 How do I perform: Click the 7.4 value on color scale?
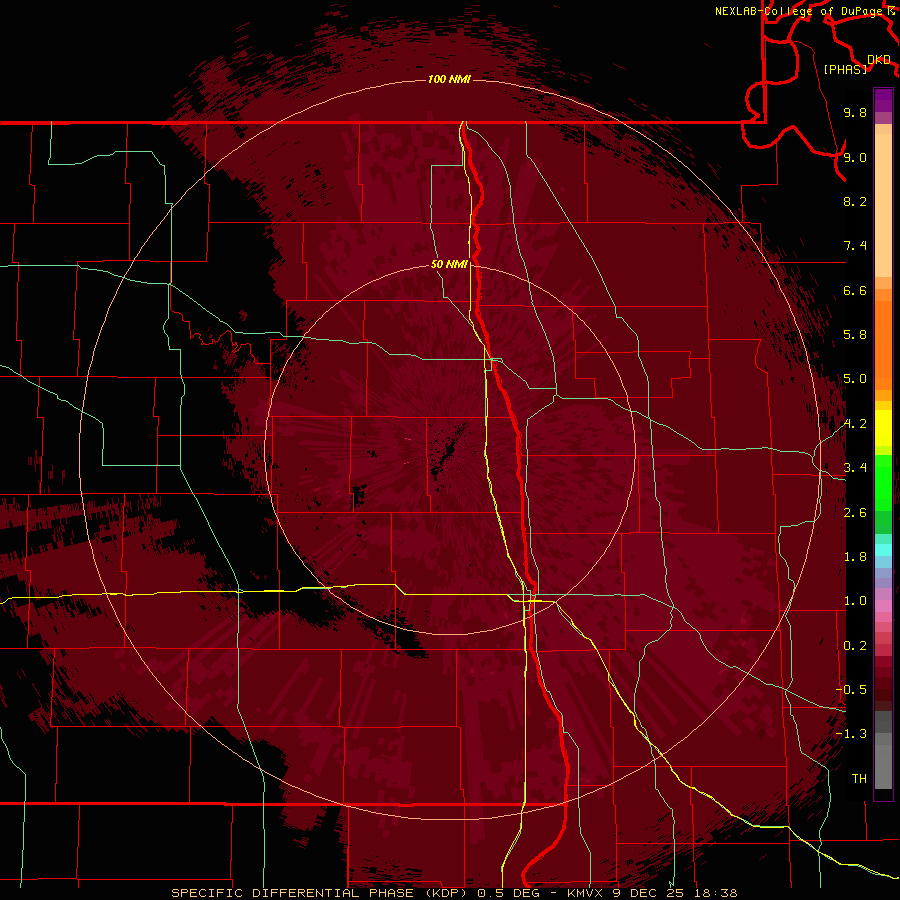(x=855, y=246)
